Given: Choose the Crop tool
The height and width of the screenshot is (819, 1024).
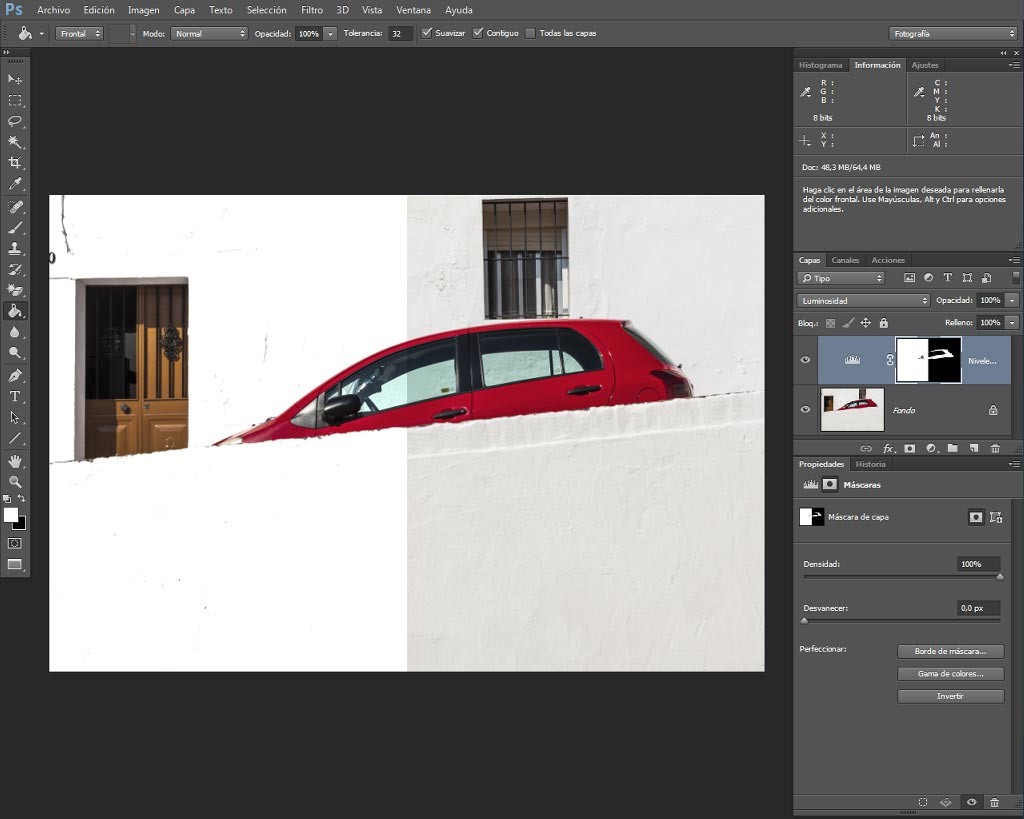Looking at the screenshot, I should (x=14, y=163).
